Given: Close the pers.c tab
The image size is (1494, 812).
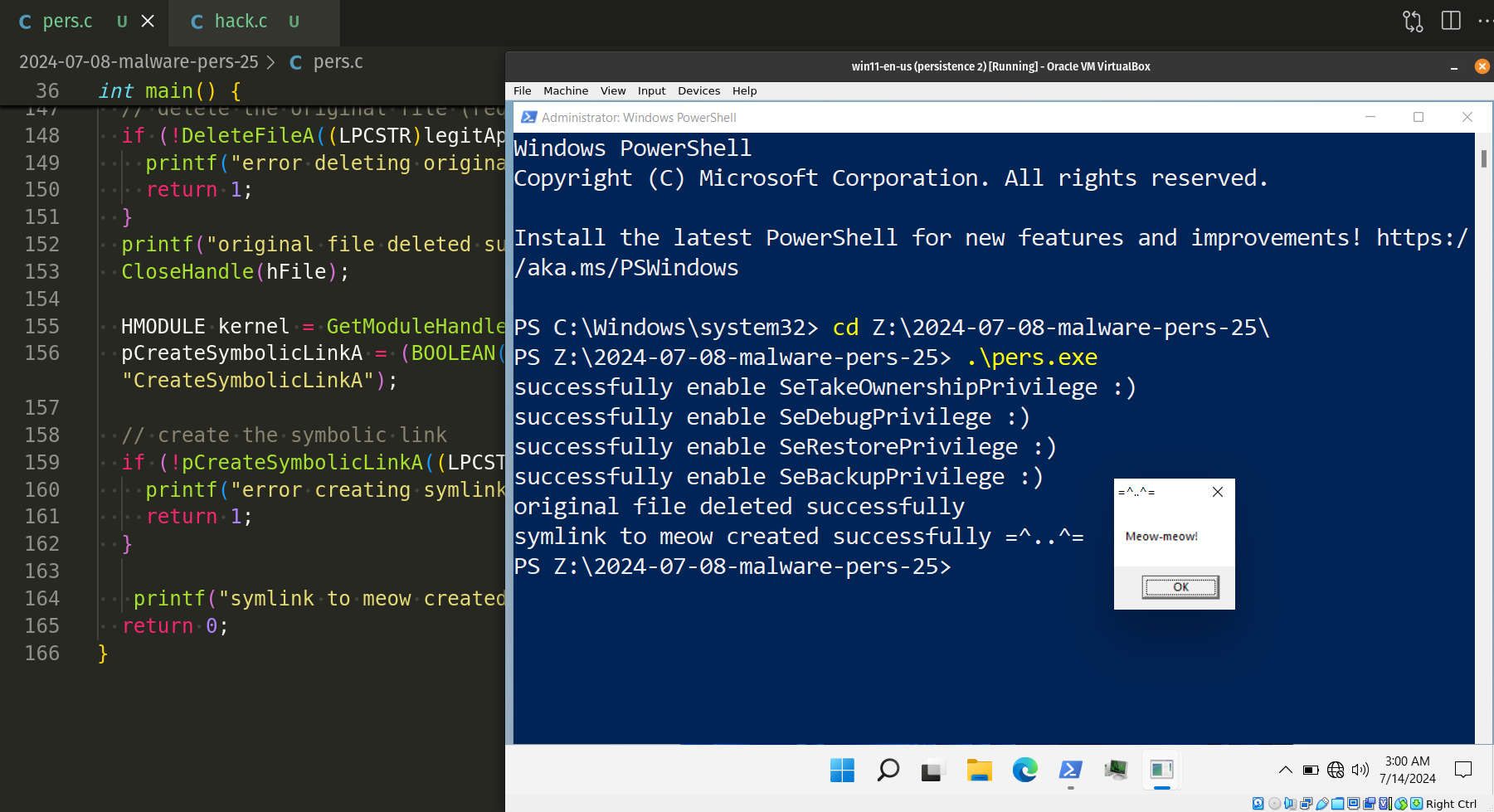Looking at the screenshot, I should pos(148,22).
